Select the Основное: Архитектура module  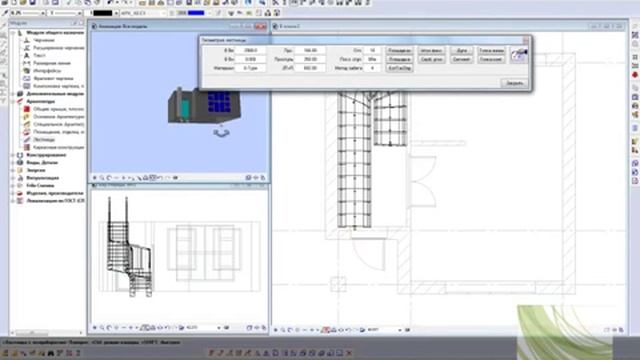pyautogui.click(x=58, y=116)
